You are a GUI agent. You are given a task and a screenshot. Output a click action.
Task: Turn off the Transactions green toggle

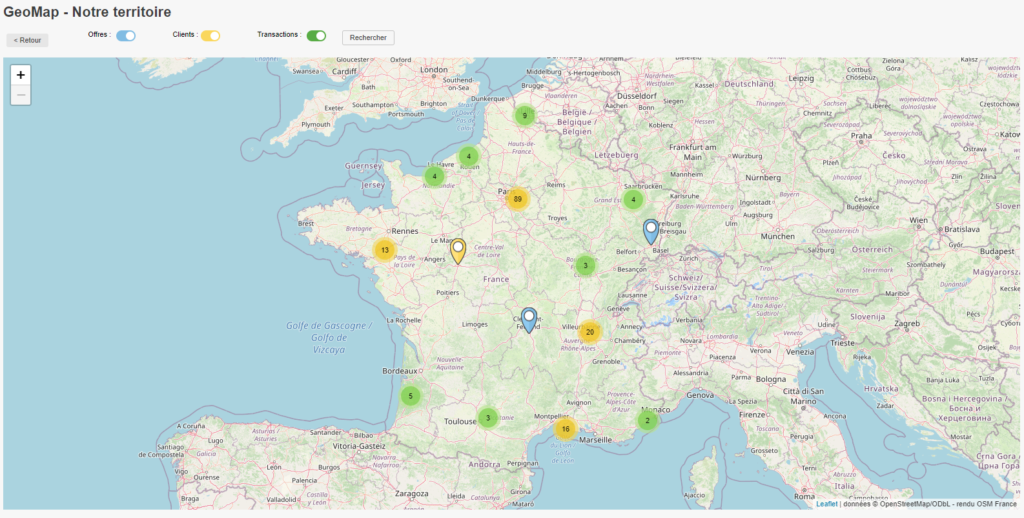click(x=316, y=36)
